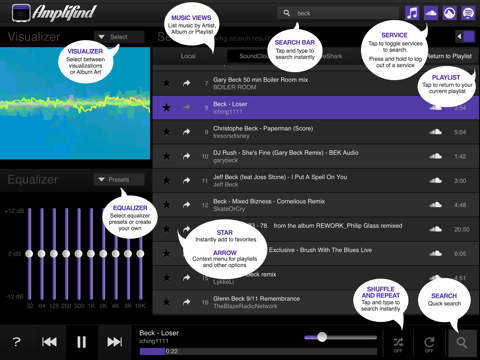
Task: Toggle the Spotify service icon in header
Action: pos(468,13)
